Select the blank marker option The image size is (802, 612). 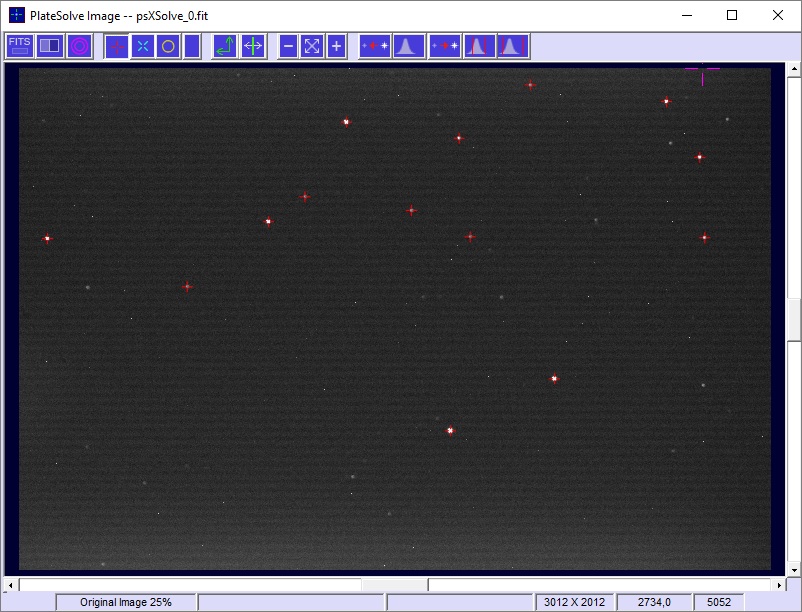tap(192, 46)
